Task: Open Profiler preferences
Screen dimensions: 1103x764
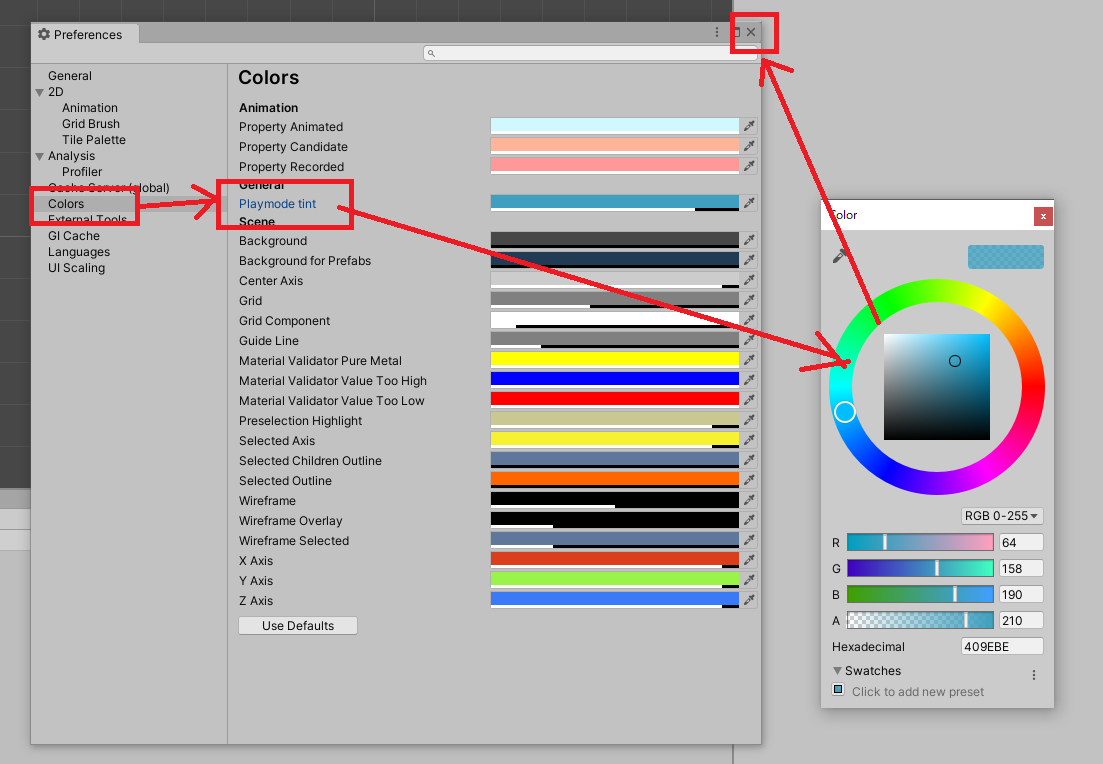Action: (x=82, y=172)
